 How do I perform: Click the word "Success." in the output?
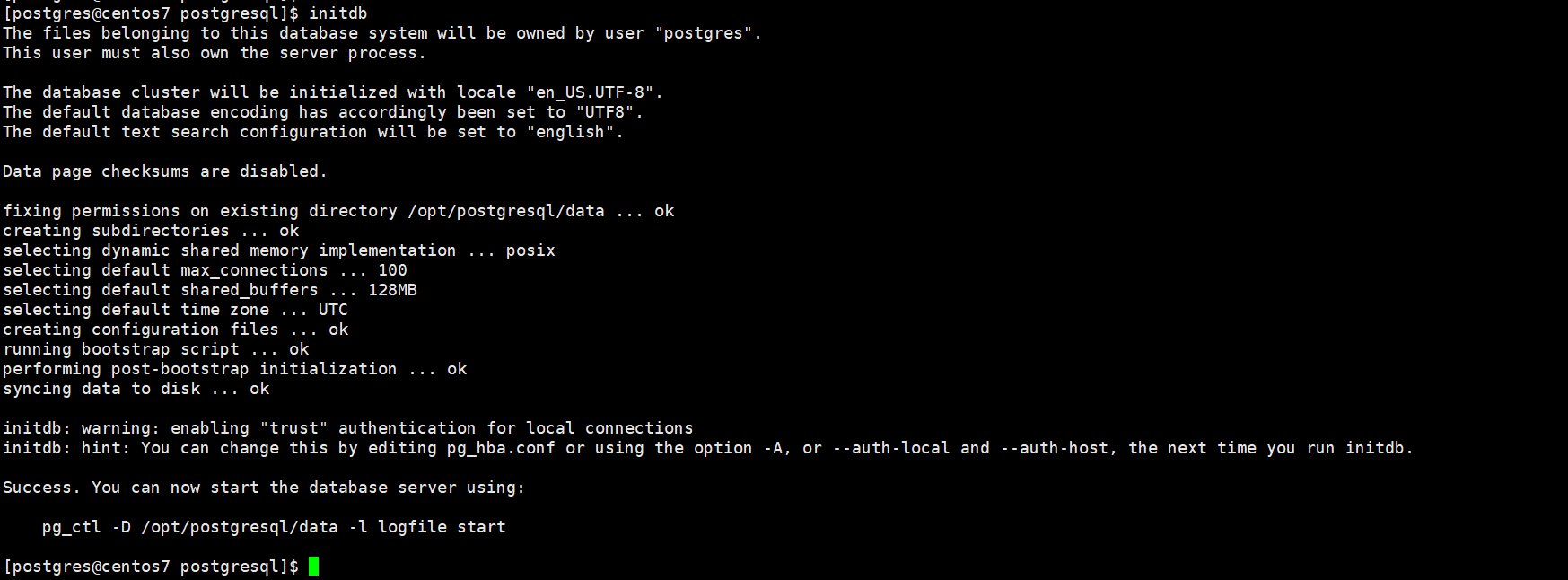pos(41,488)
